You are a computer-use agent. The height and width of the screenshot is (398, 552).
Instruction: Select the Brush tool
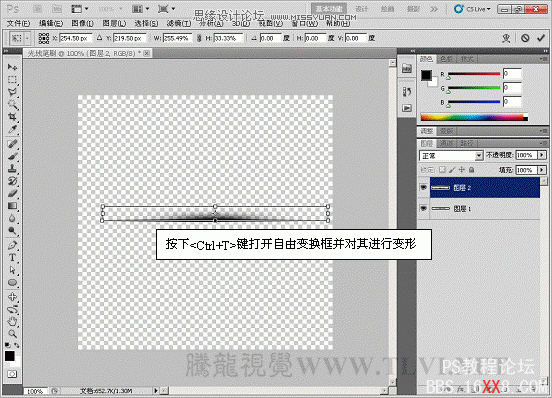(12, 156)
